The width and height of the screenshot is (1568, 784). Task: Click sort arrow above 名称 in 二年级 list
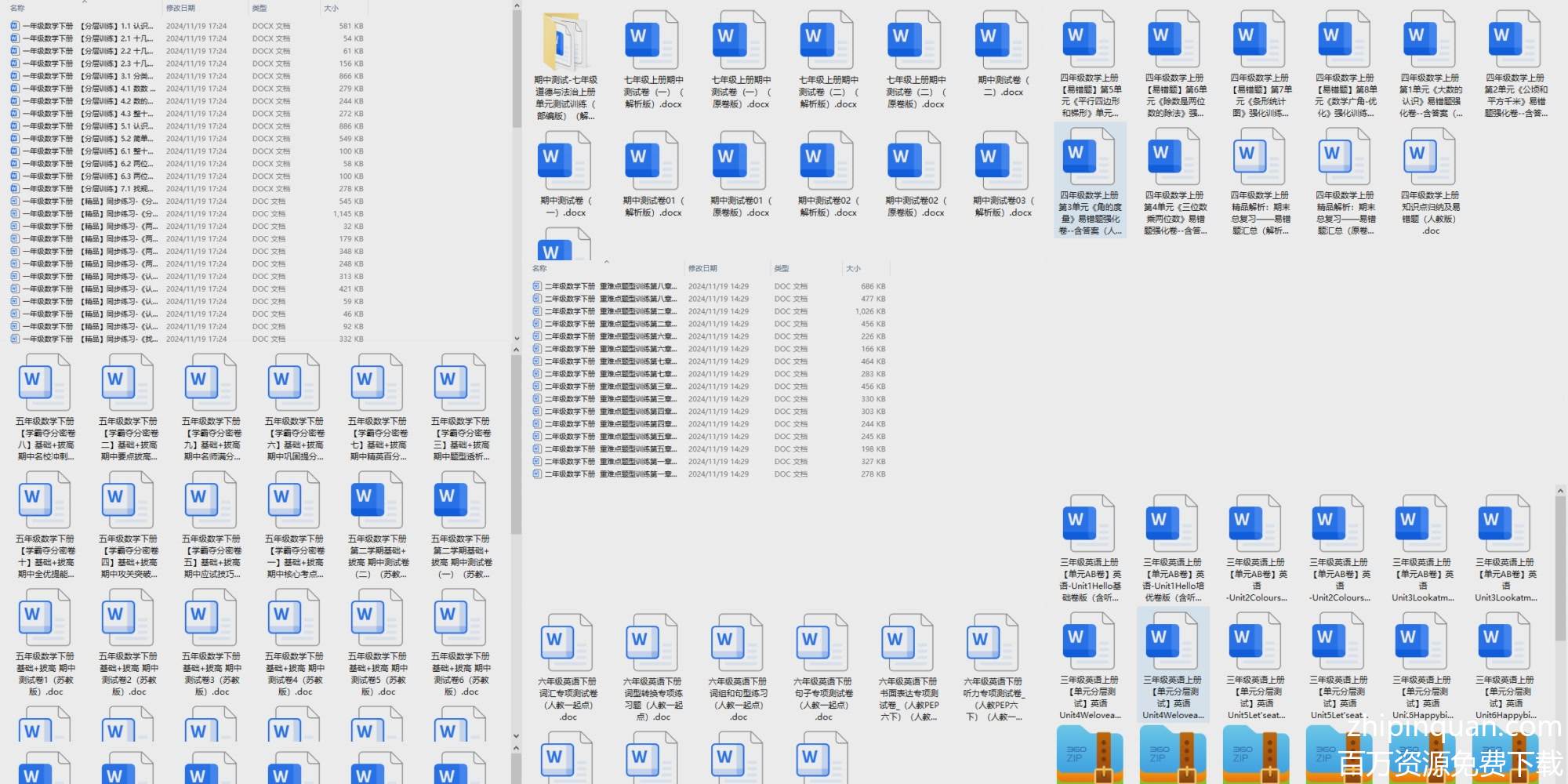tap(606, 262)
